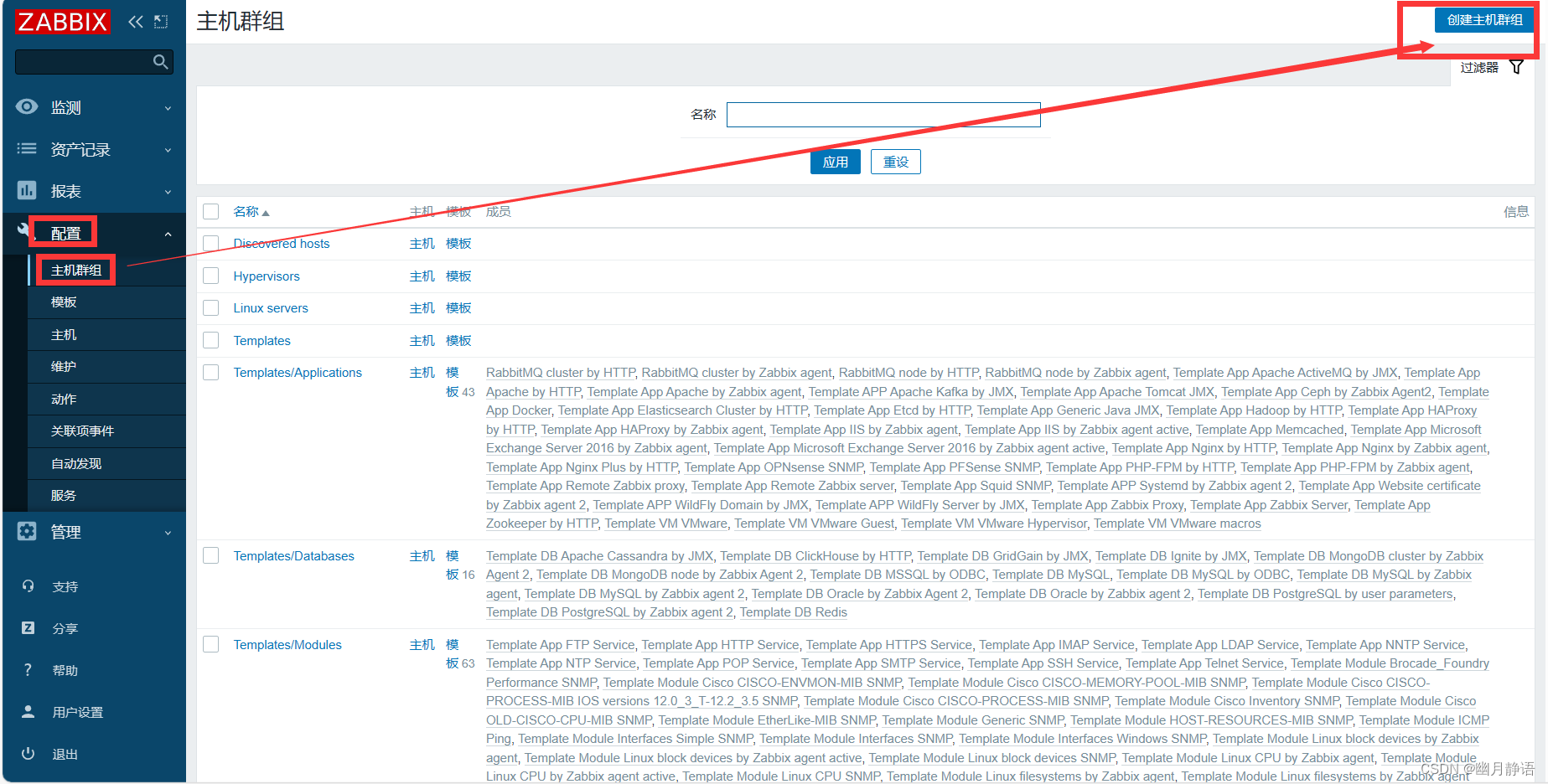Check the Templates/Modules row checkbox
This screenshot has width=1548, height=784.
211,644
